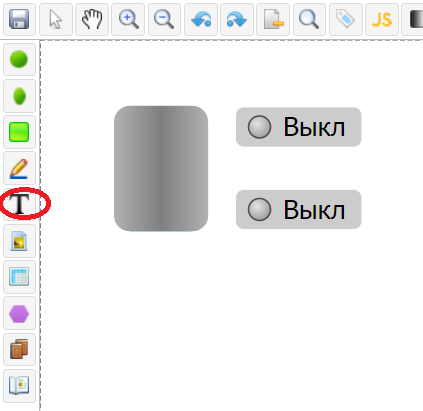
Task: Click the page with minus icon
Action: tap(273, 19)
